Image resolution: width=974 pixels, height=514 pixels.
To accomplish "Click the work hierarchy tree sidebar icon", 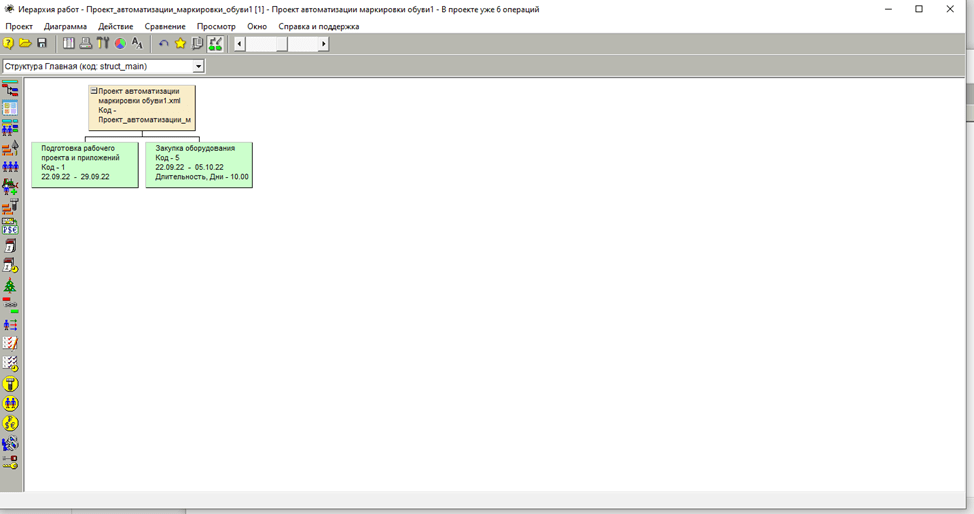I will click(x=10, y=89).
